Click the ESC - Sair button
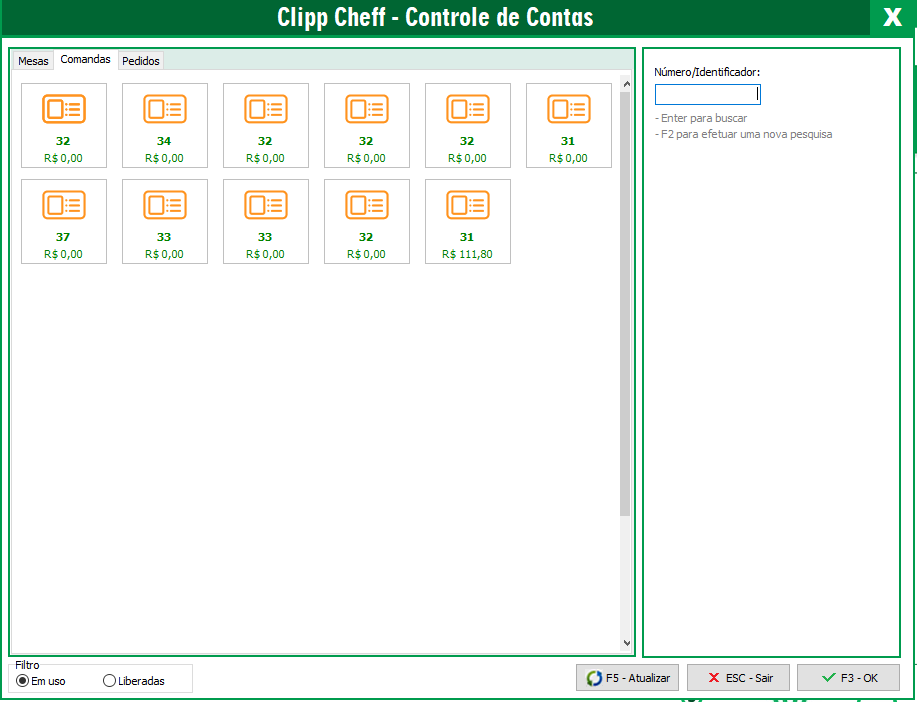 738,678
